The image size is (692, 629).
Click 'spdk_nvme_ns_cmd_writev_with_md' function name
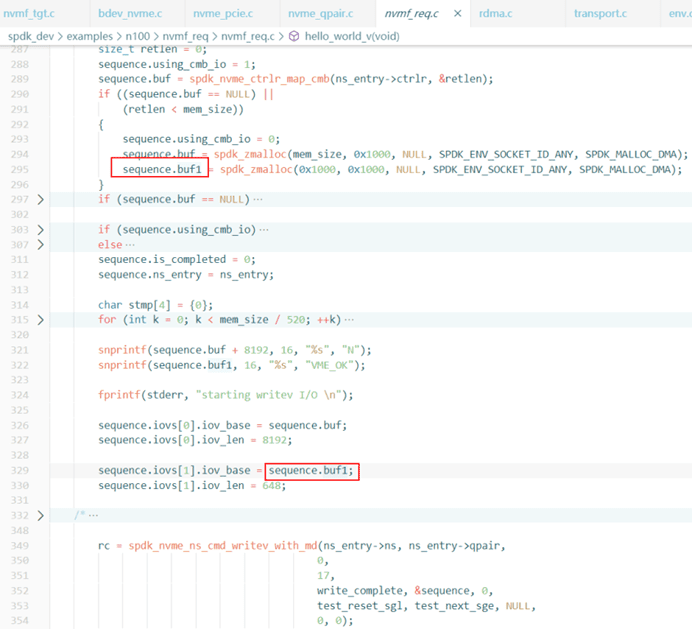coord(223,546)
